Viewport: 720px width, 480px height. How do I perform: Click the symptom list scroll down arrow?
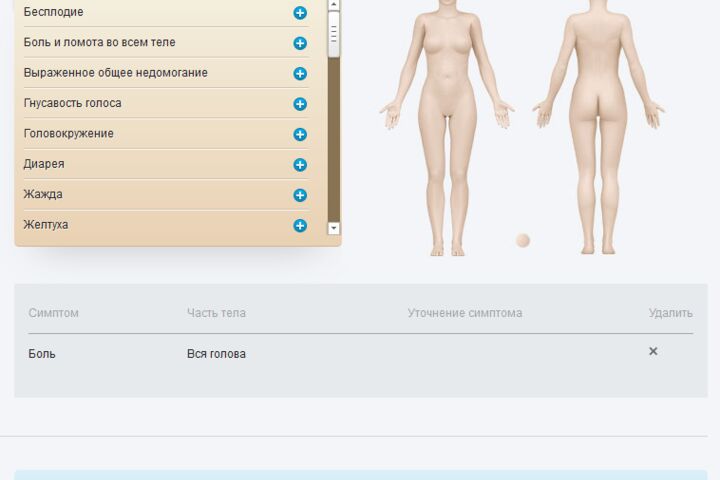[x=334, y=228]
